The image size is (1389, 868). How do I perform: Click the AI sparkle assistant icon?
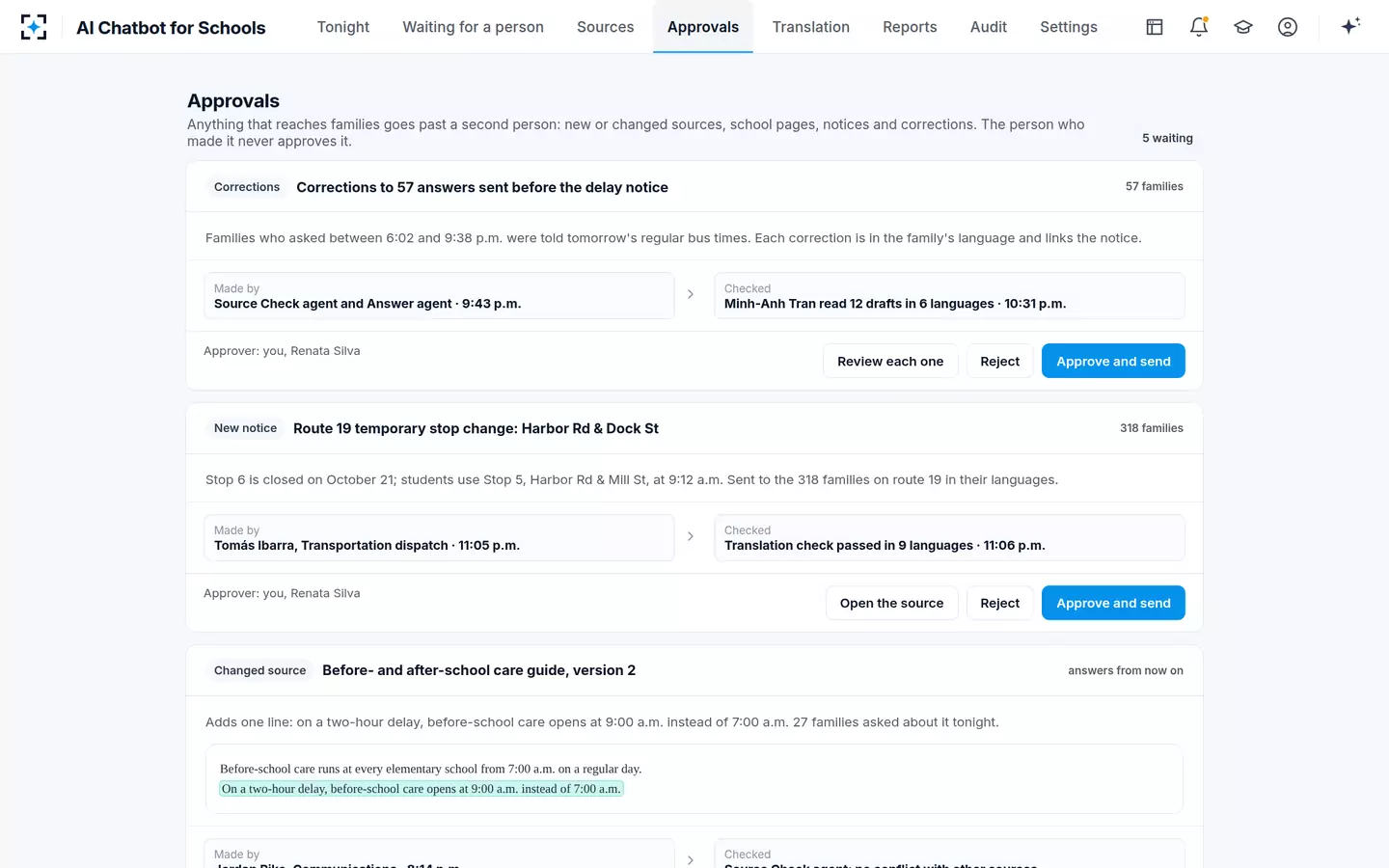1350,26
